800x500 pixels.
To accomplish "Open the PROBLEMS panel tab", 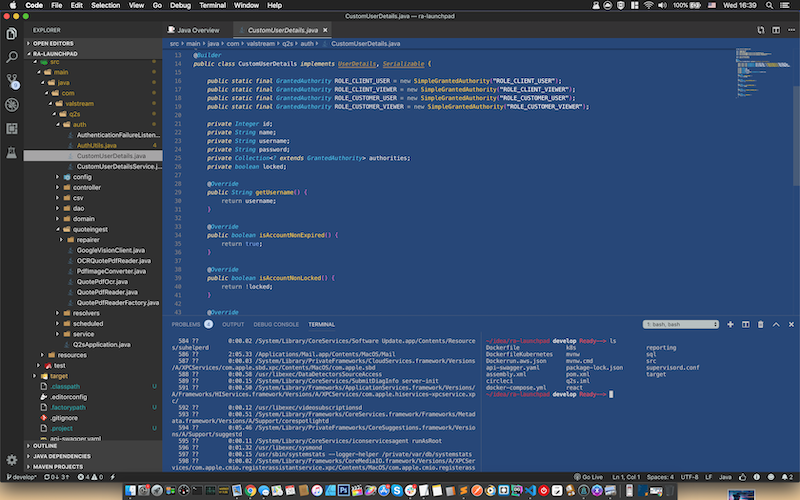I will coord(186,324).
